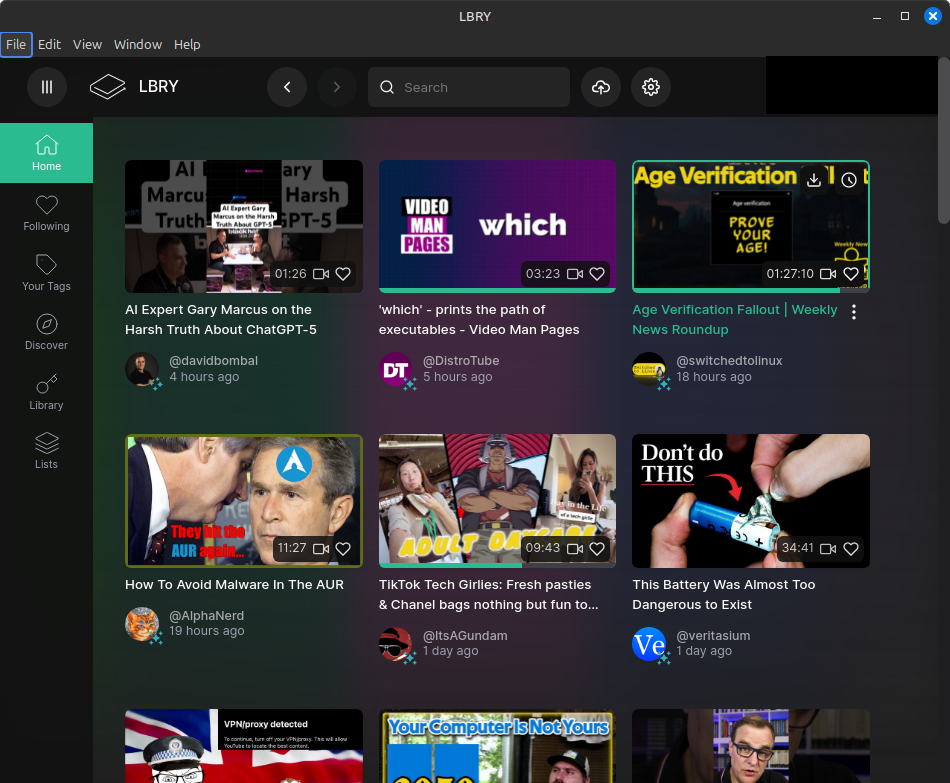
Task: Play 'Your Computer Is Not Yours' thumbnail
Action: [497, 746]
